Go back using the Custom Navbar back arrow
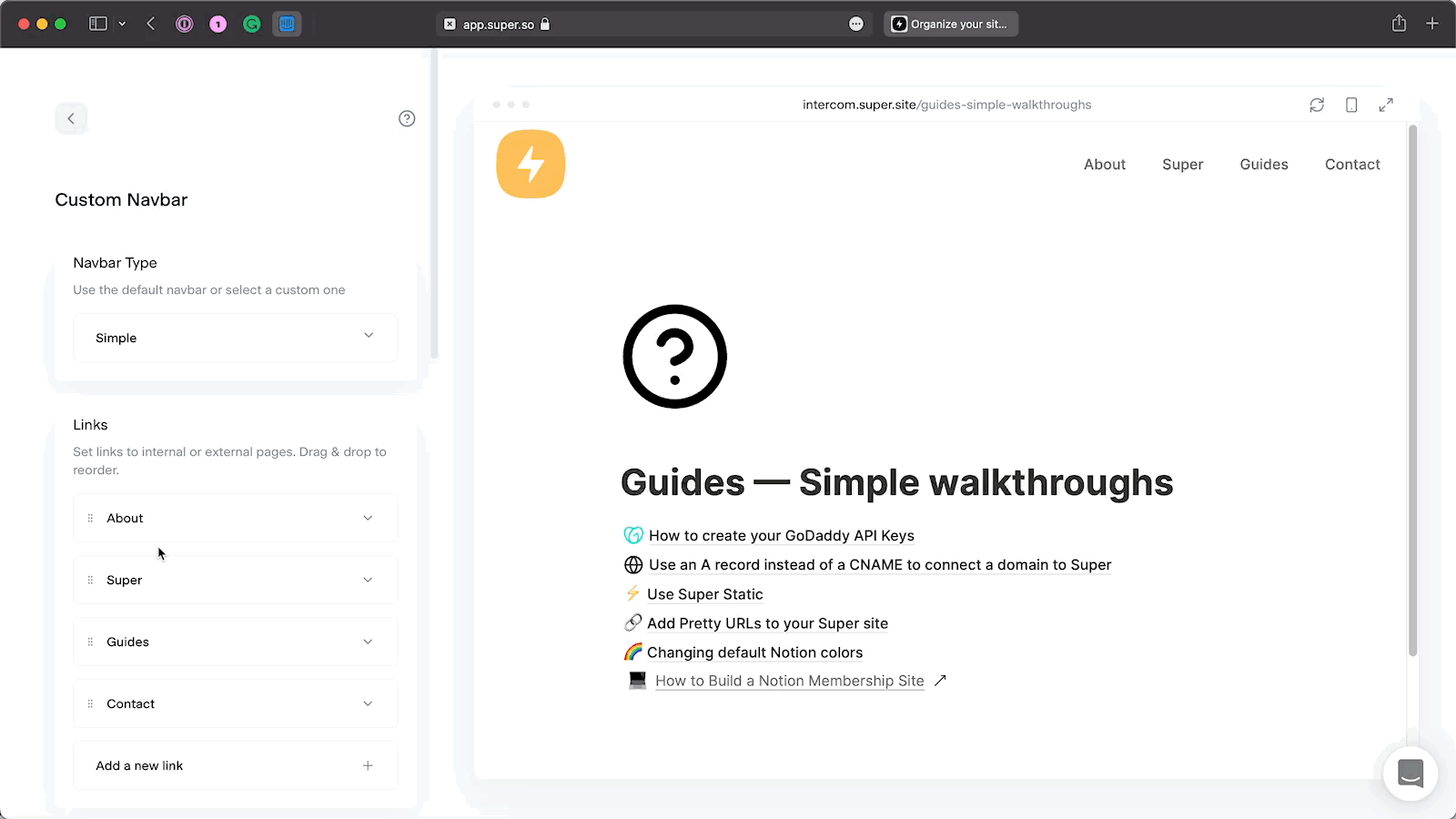The width and height of the screenshot is (1456, 819). click(x=71, y=118)
